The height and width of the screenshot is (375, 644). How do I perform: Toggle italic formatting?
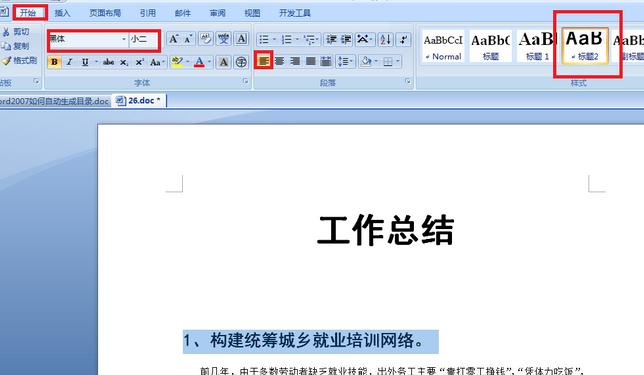[69, 62]
